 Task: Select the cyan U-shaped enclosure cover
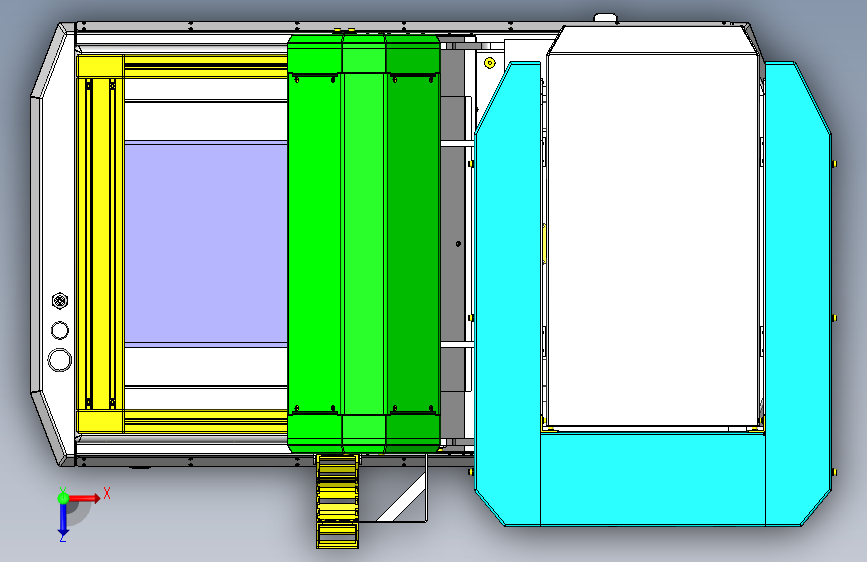tap(652, 478)
